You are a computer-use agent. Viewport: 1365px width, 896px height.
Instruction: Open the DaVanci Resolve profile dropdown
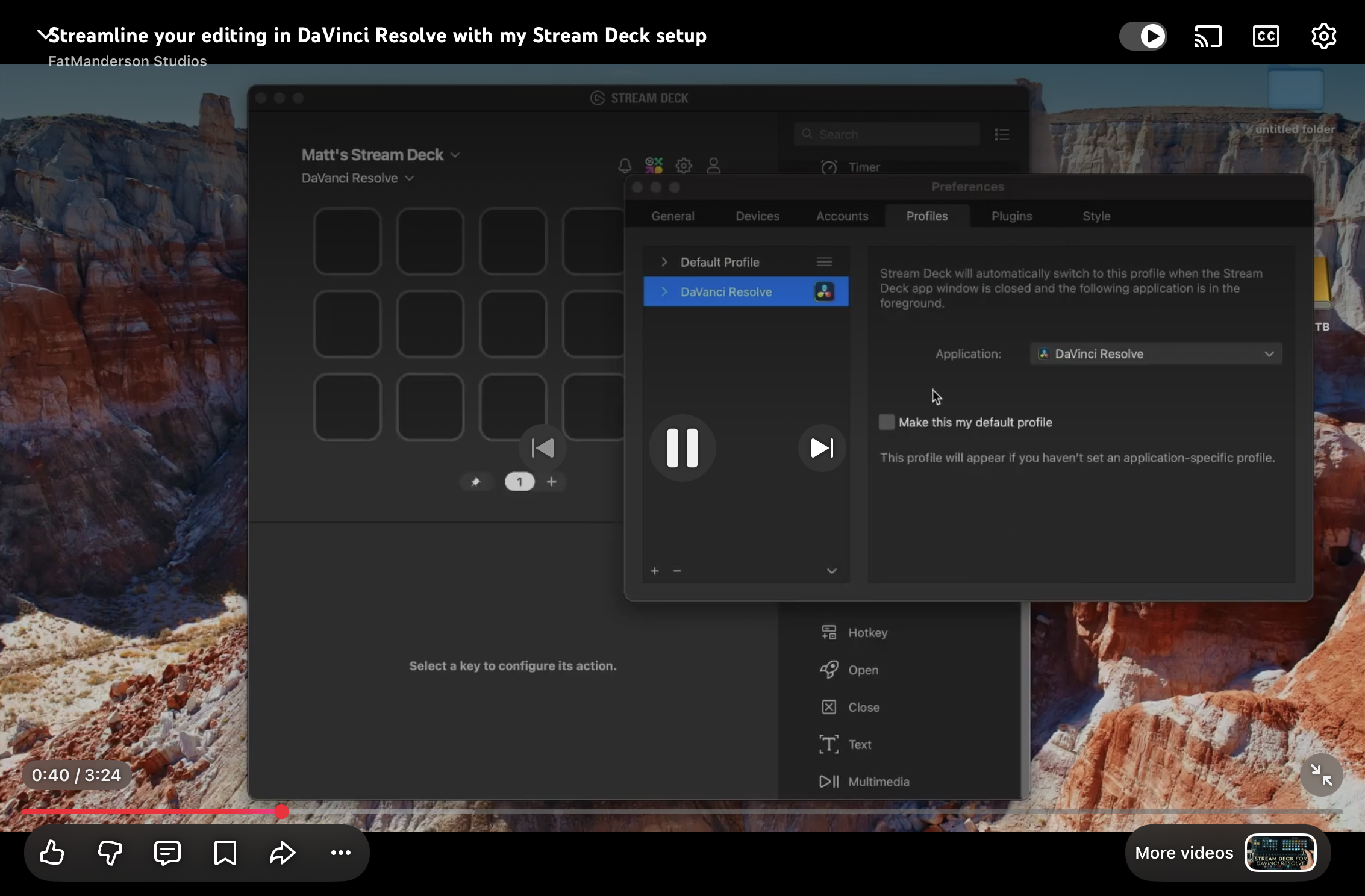tap(358, 178)
